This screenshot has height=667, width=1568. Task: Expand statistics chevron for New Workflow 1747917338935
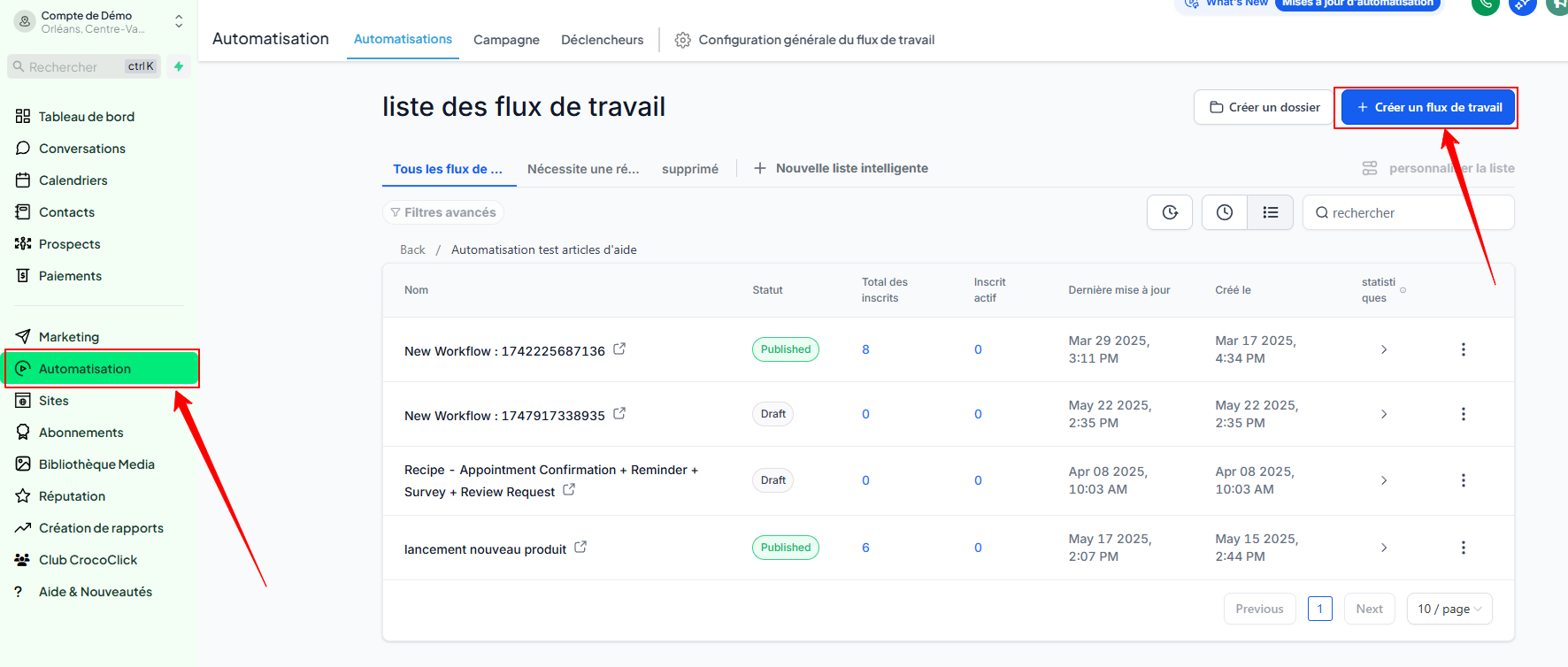(x=1384, y=414)
